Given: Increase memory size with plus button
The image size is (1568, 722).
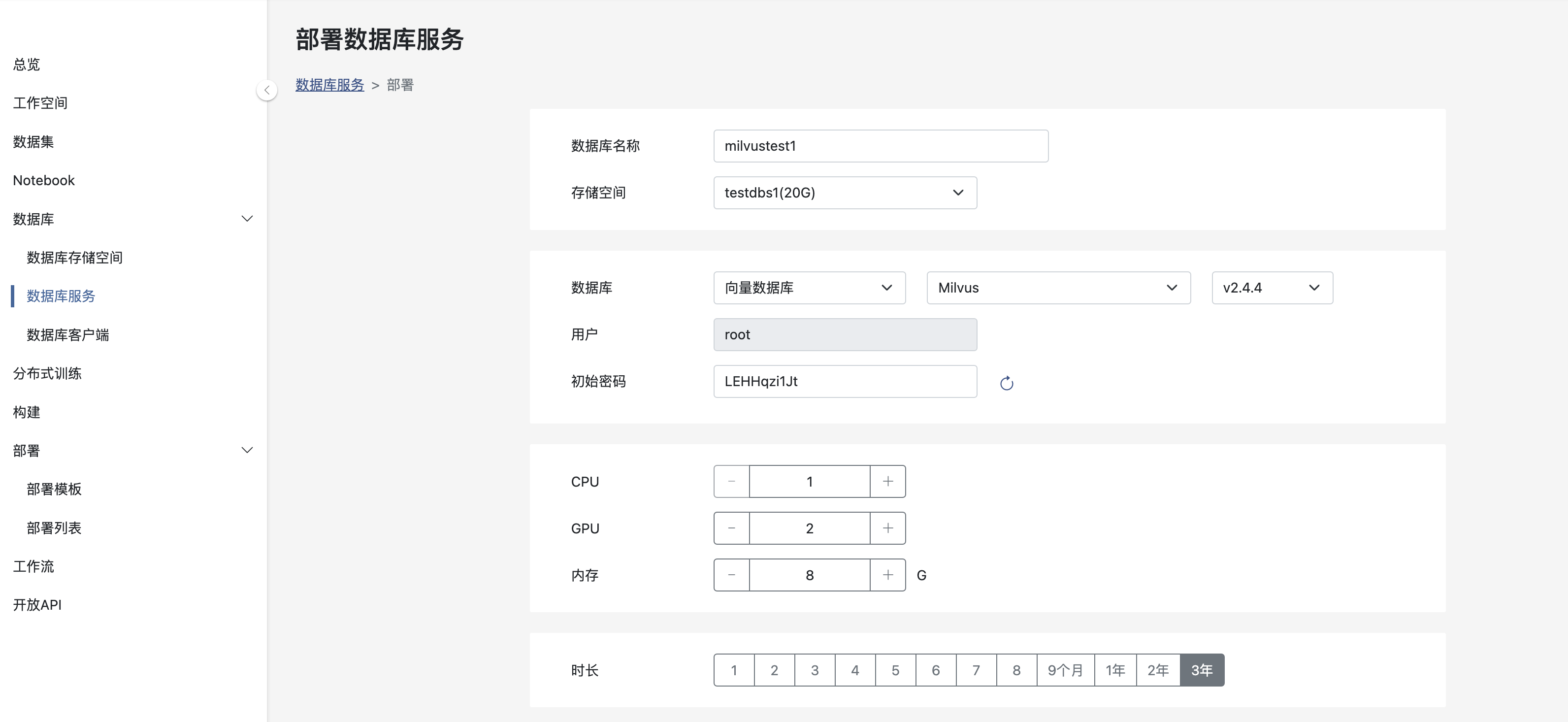Looking at the screenshot, I should pyautogui.click(x=887, y=575).
